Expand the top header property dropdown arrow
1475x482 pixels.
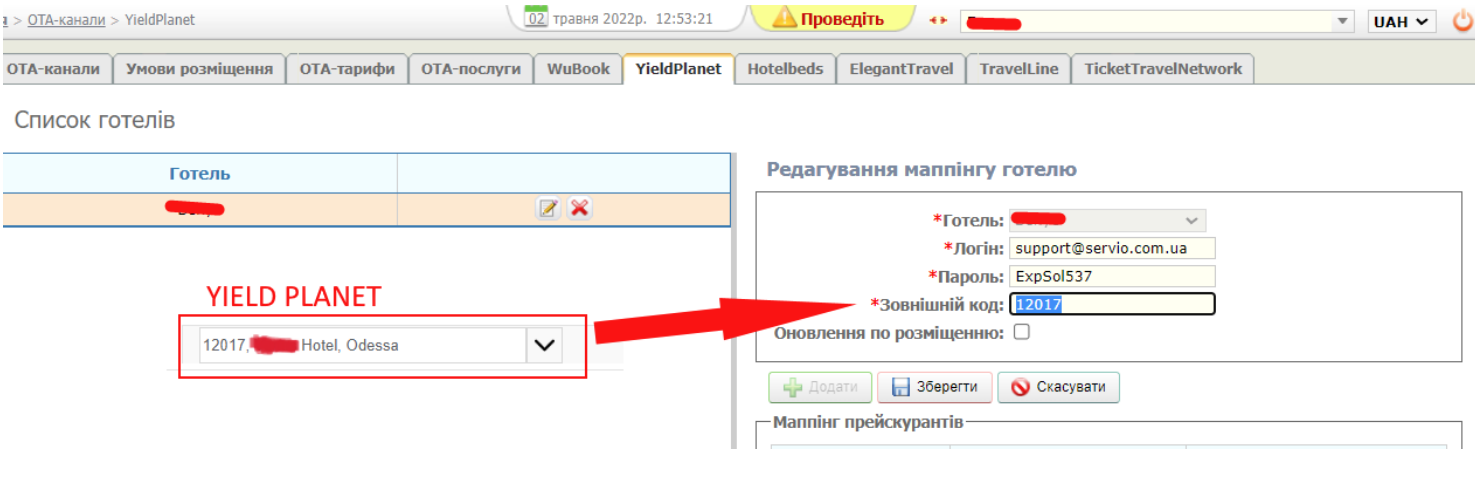point(1342,21)
